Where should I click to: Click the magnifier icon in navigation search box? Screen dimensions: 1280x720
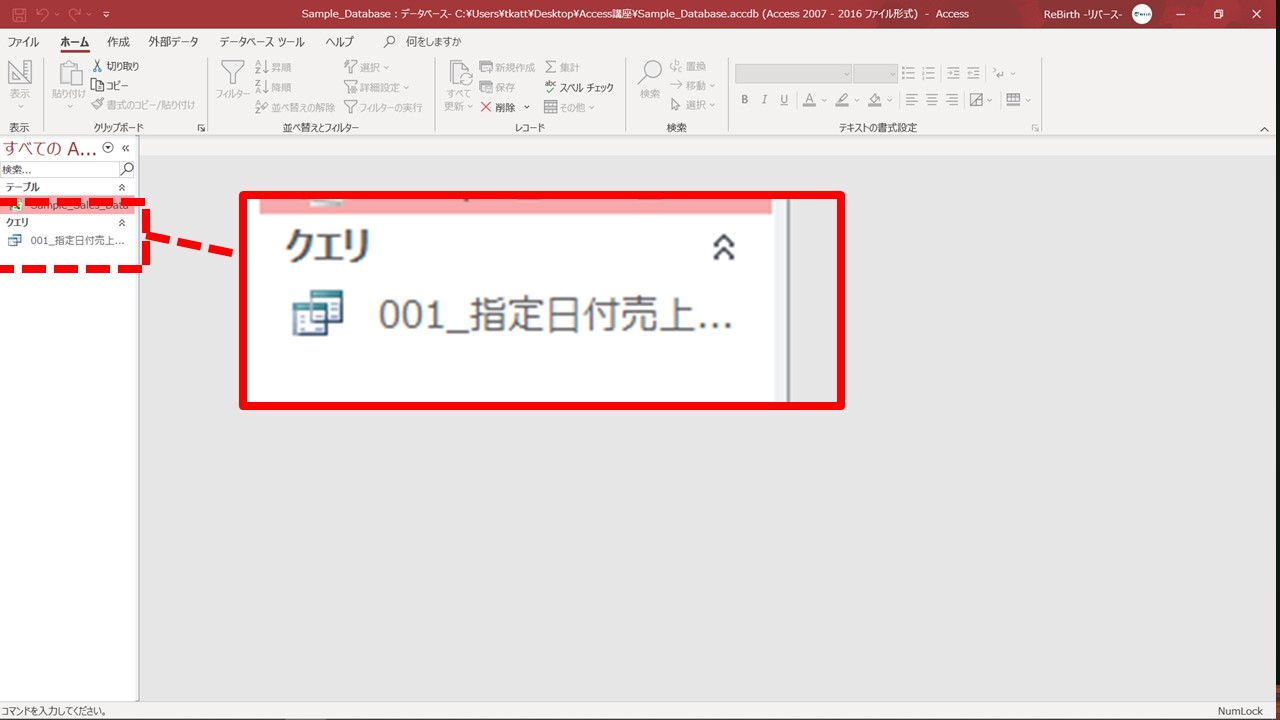tap(127, 169)
